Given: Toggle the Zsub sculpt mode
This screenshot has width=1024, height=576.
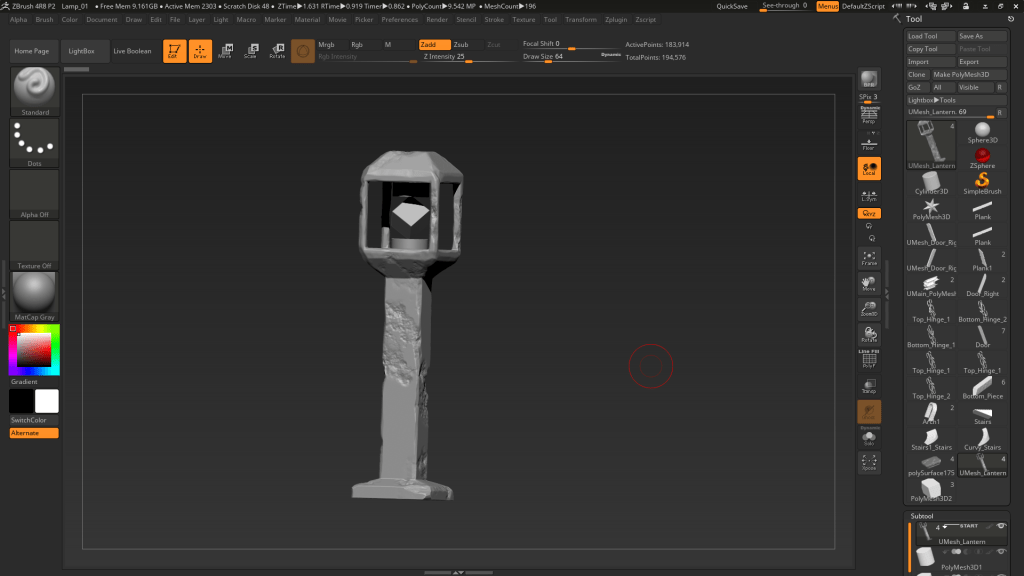Looking at the screenshot, I should pos(460,45).
